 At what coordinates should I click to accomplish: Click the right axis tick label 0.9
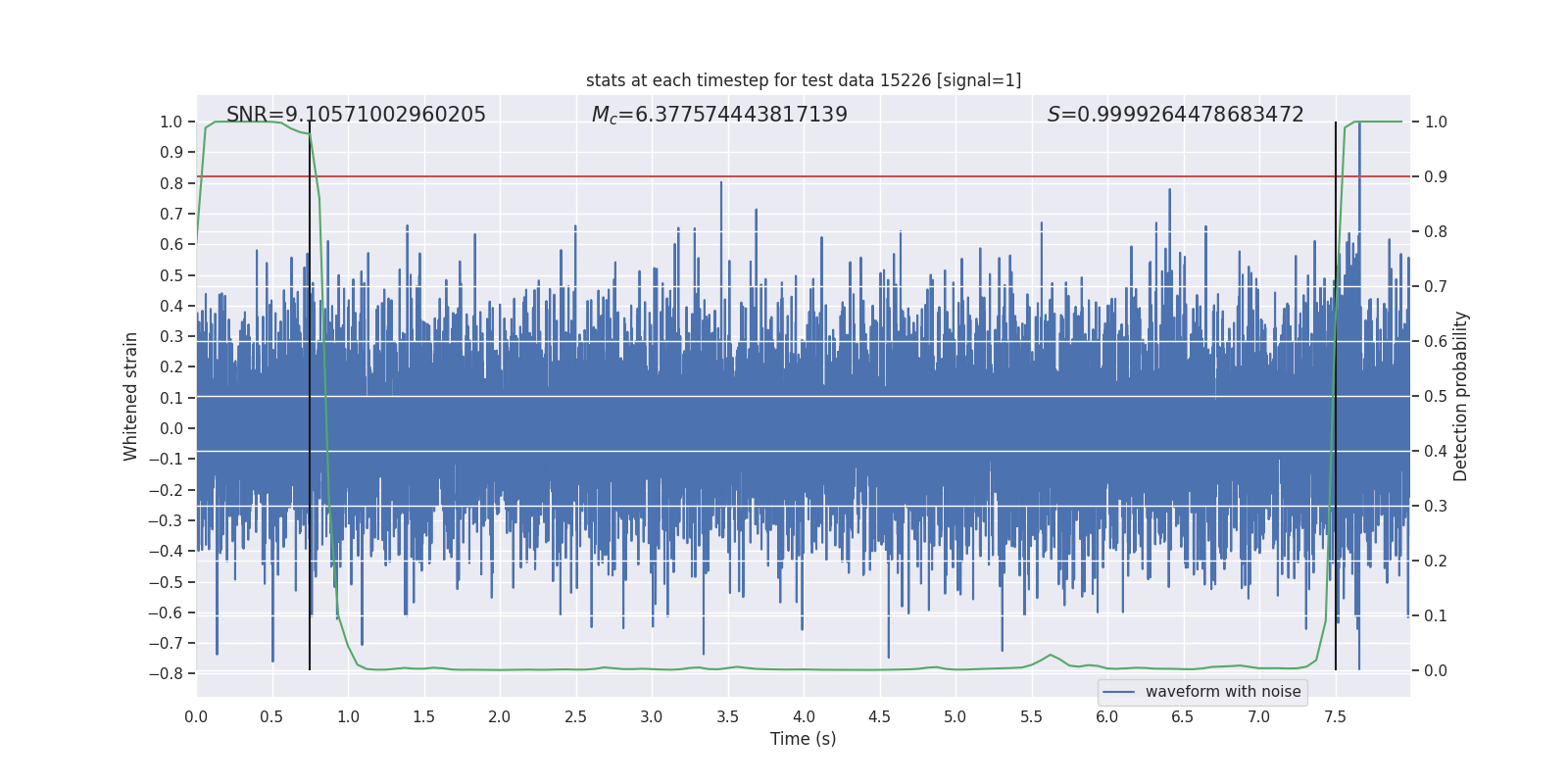coord(1436,177)
